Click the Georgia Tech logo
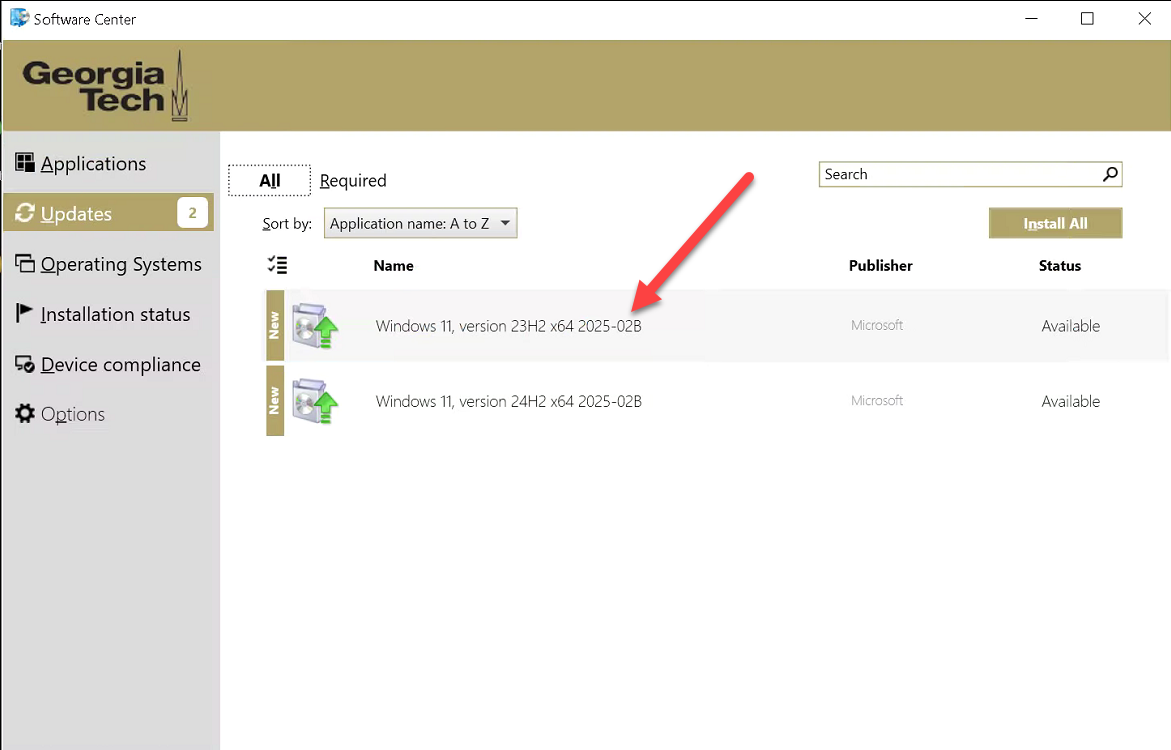Screen dimensions: 1171x750 click(x=105, y=86)
